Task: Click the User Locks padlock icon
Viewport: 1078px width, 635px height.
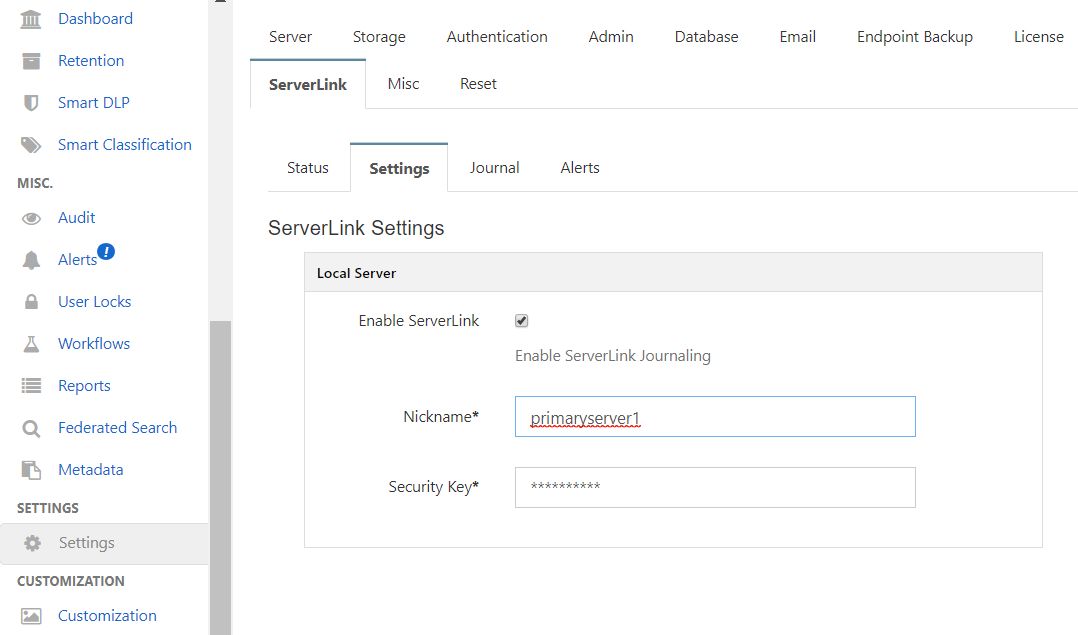Action: 31,302
